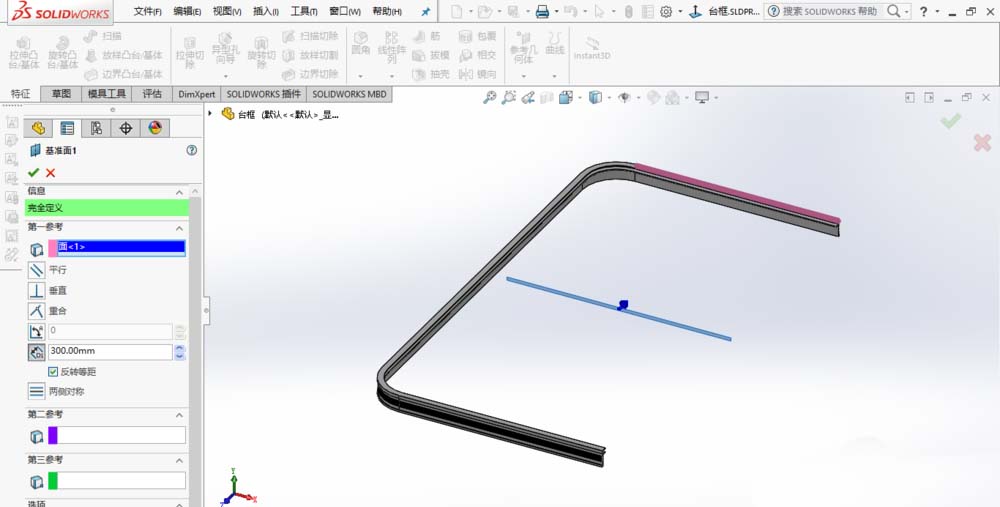The image size is (1000, 507).
Task: Click the green third reference color swatch
Action: point(53,481)
